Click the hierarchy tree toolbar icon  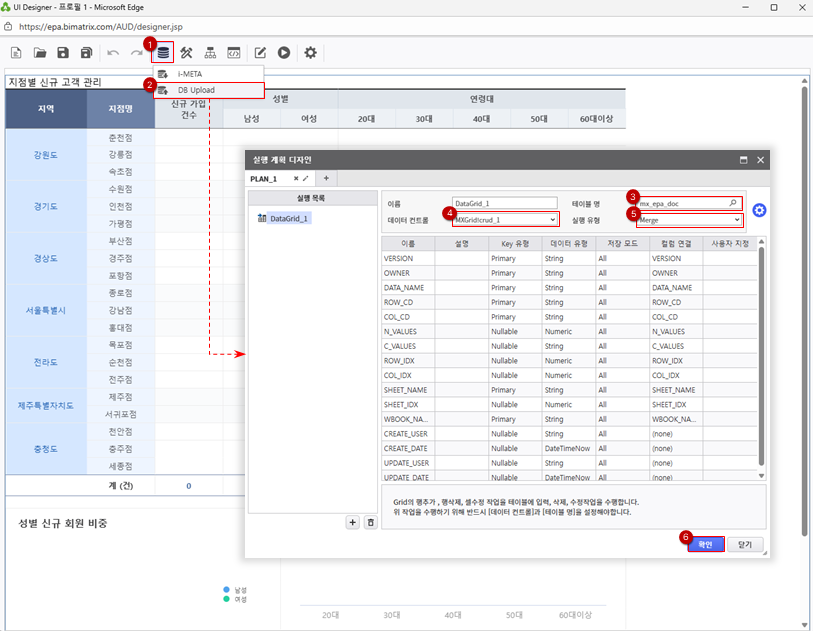click(210, 52)
